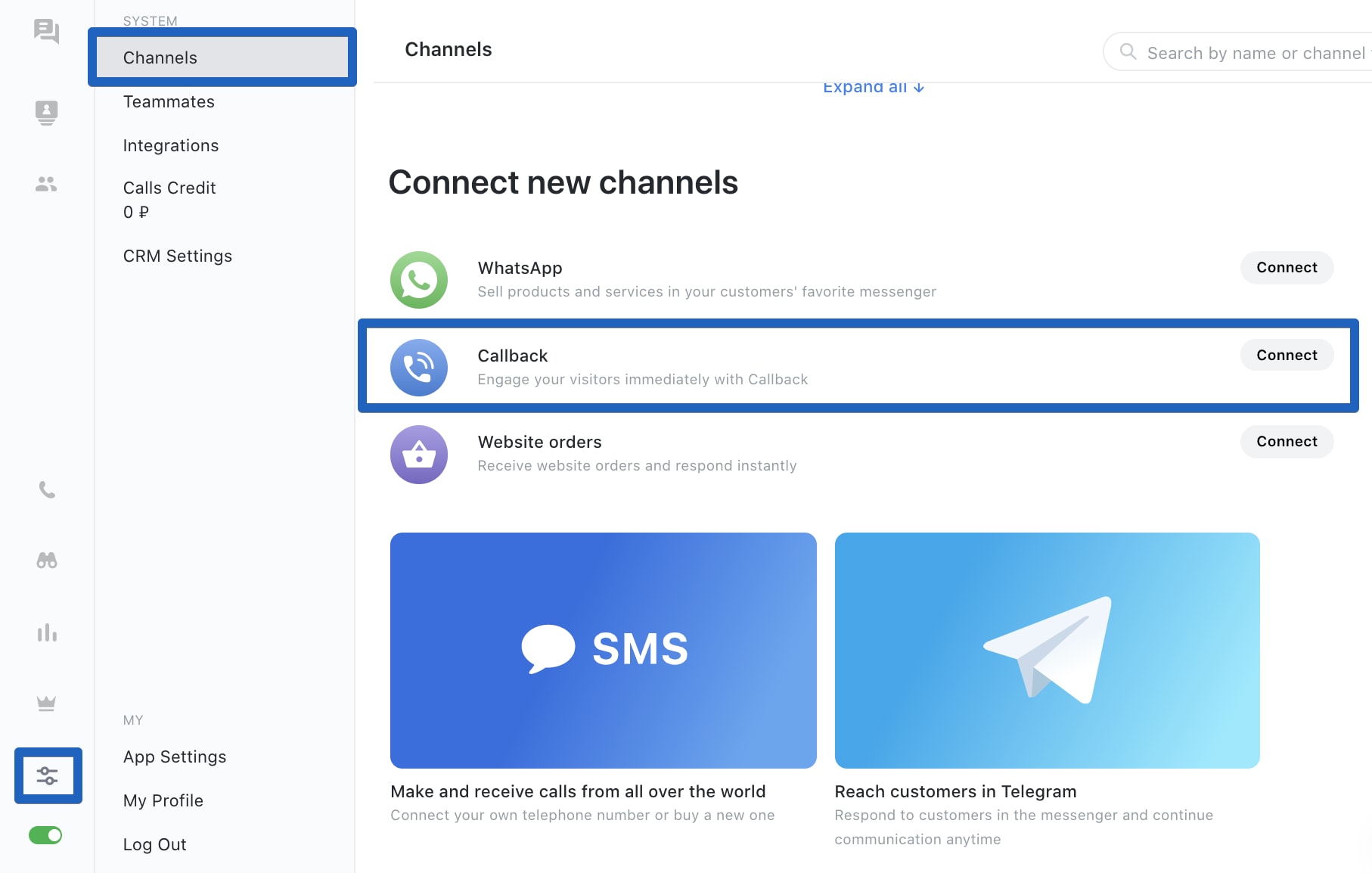Open the premium crown icon in sidebar
The image size is (1372, 873).
pos(47,703)
